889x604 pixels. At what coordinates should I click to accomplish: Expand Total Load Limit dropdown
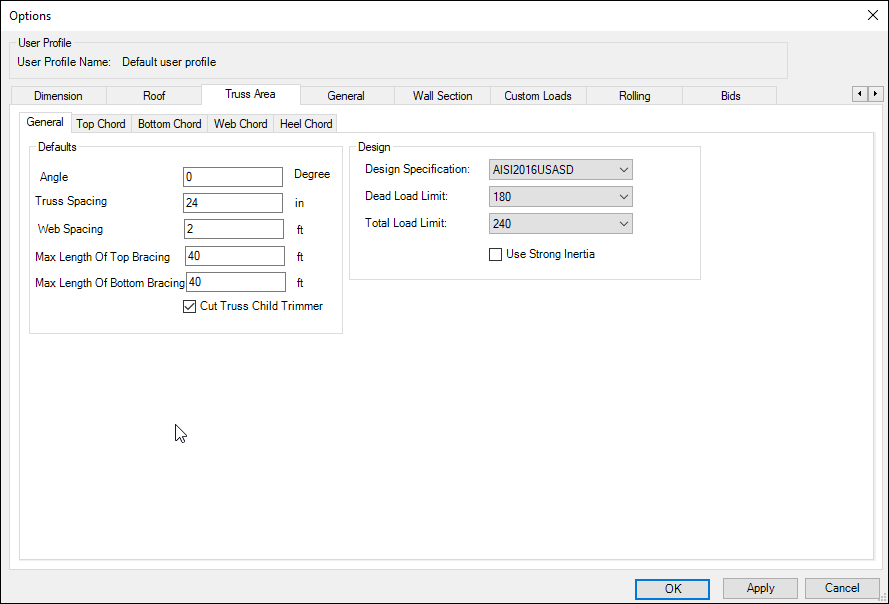560,224
